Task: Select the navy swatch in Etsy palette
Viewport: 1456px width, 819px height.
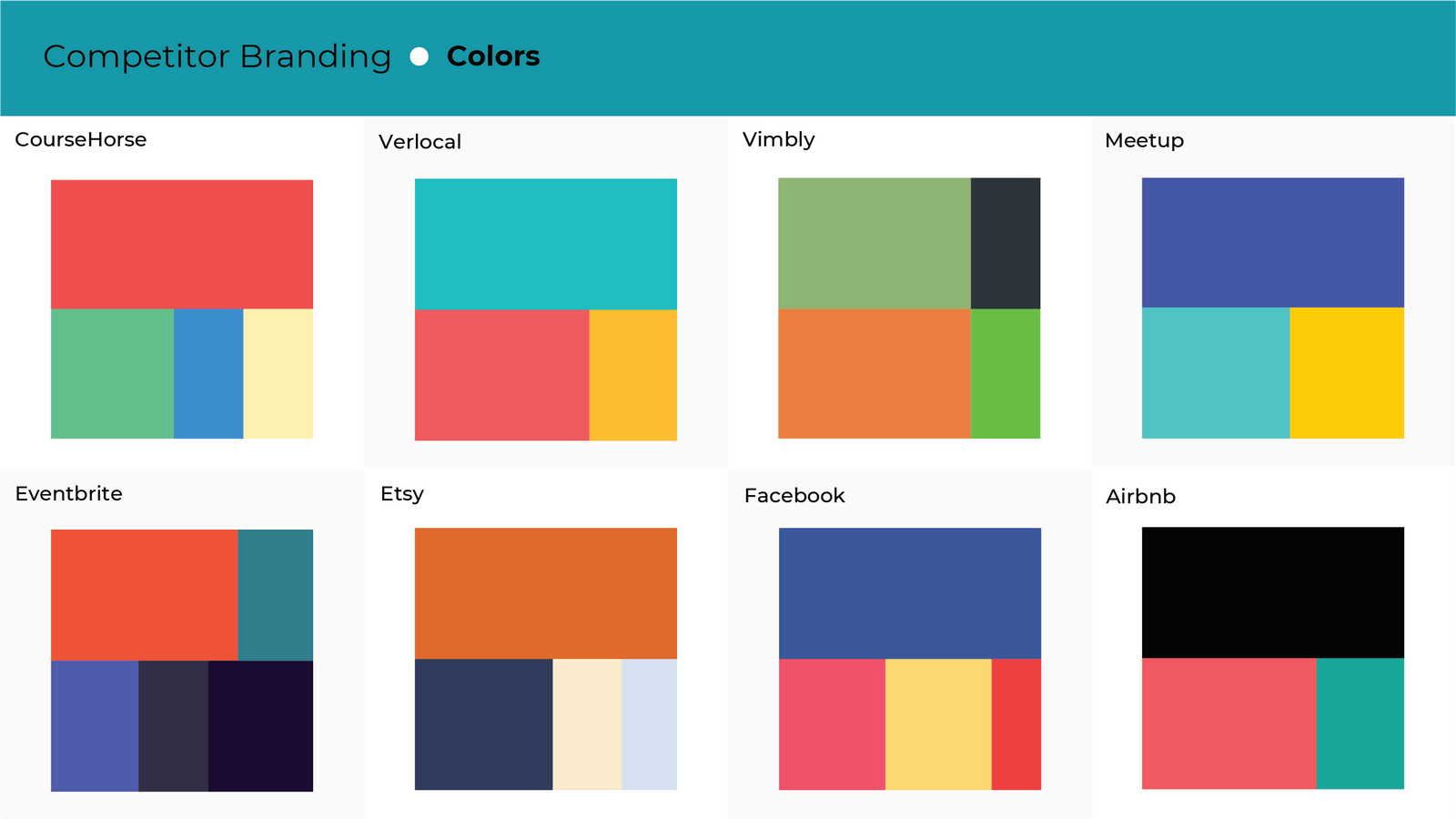Action: pos(483,723)
